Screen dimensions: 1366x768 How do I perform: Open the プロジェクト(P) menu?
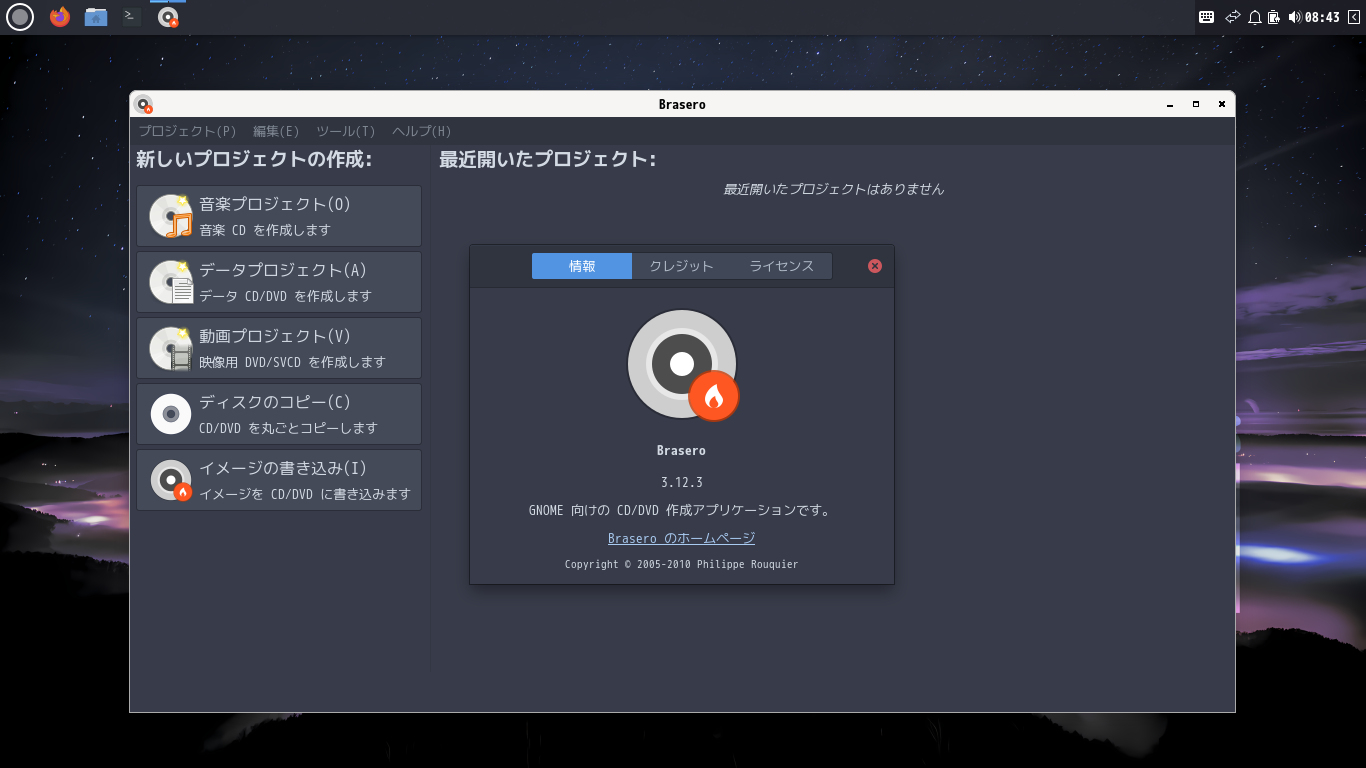point(188,131)
